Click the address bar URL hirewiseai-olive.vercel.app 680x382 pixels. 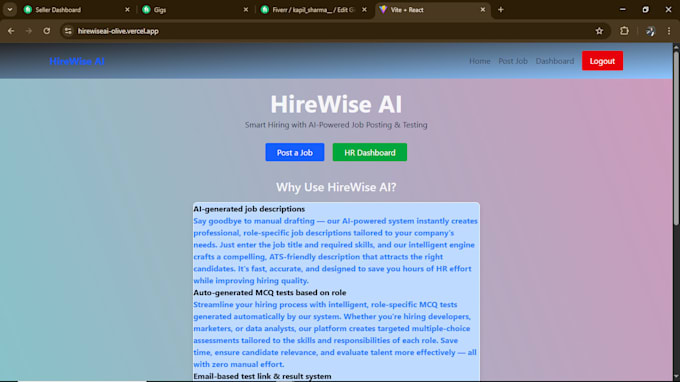[118, 31]
